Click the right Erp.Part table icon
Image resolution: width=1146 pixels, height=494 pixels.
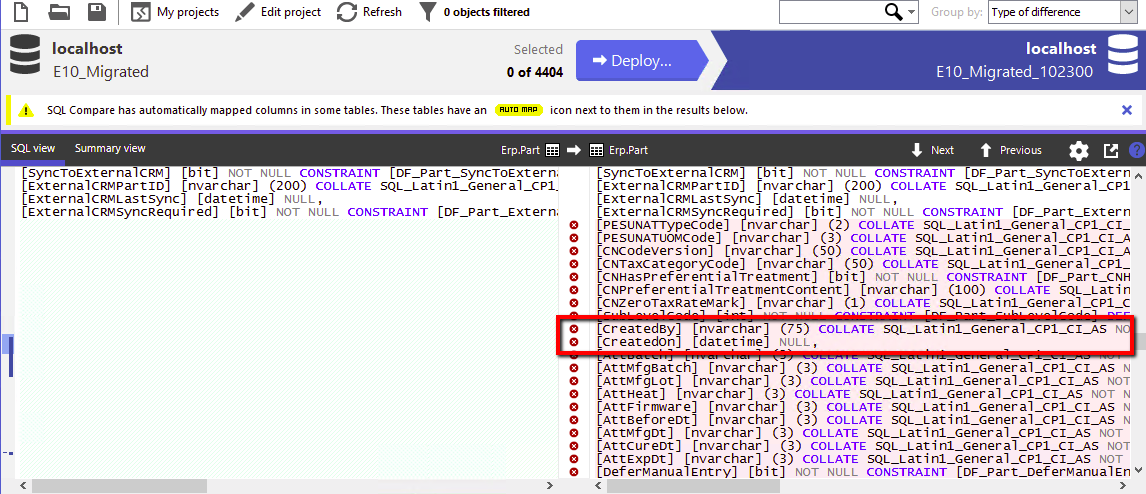(x=596, y=151)
